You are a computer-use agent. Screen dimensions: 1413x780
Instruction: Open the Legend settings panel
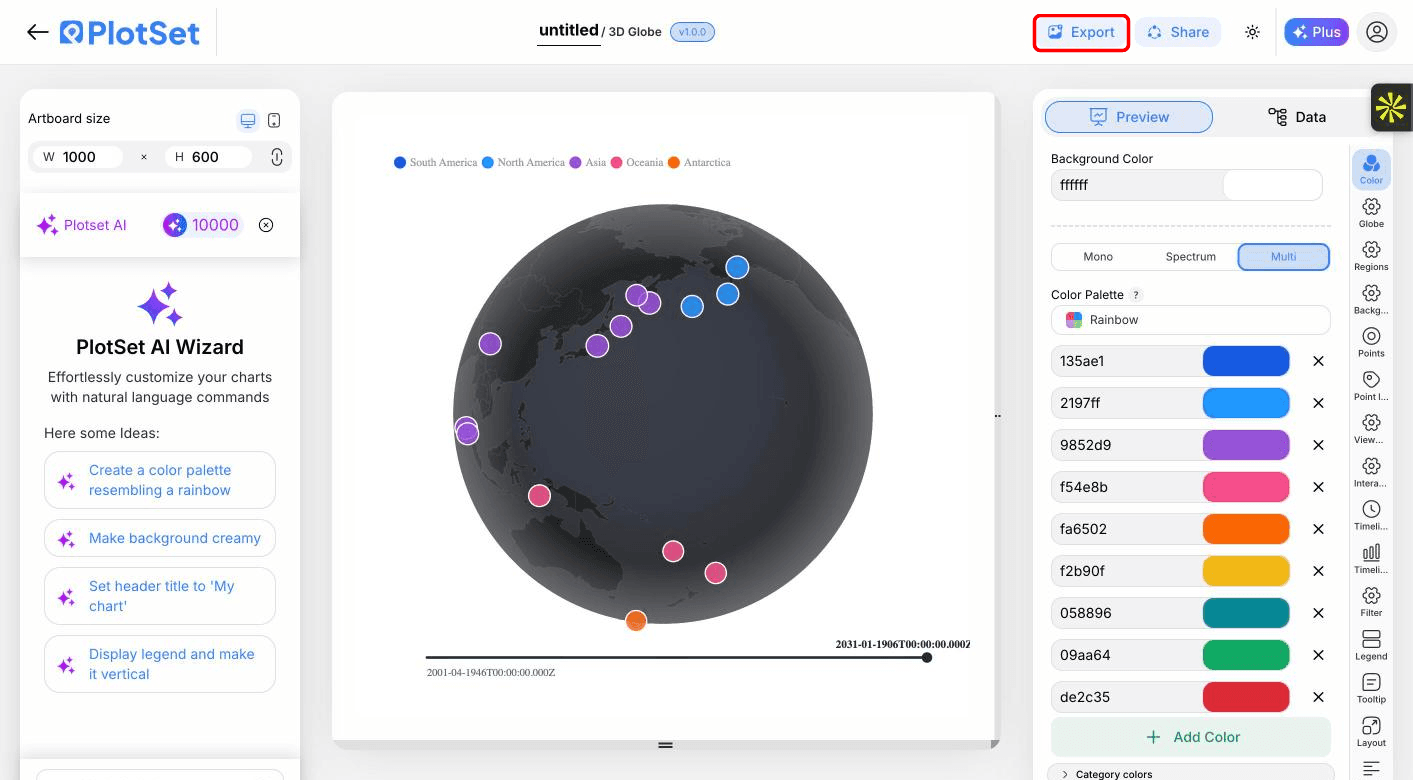[1371, 645]
